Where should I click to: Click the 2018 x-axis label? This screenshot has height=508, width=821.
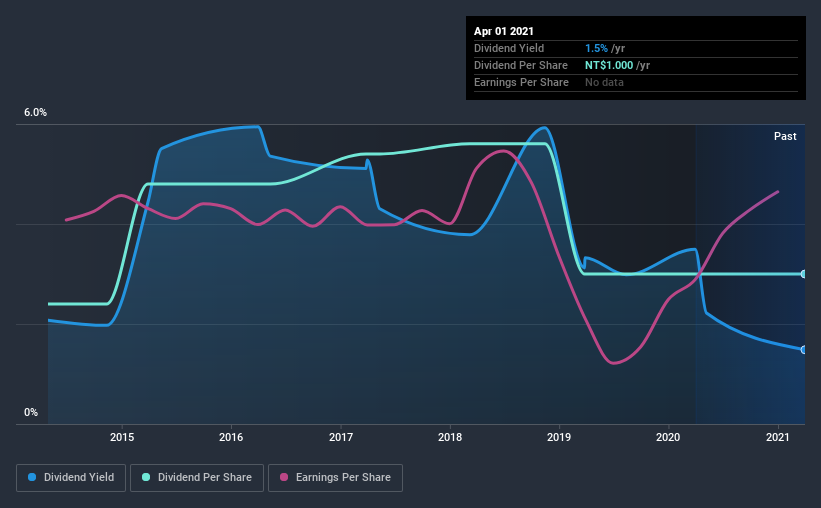pos(450,437)
